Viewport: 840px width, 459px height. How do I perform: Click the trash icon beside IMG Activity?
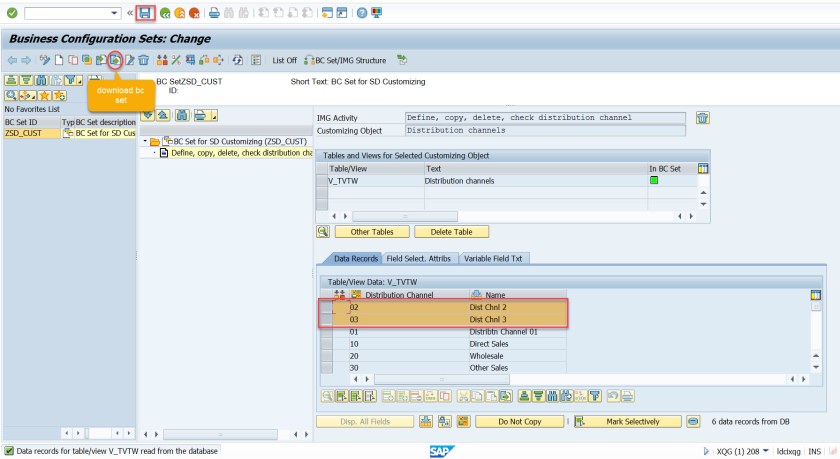pos(703,118)
